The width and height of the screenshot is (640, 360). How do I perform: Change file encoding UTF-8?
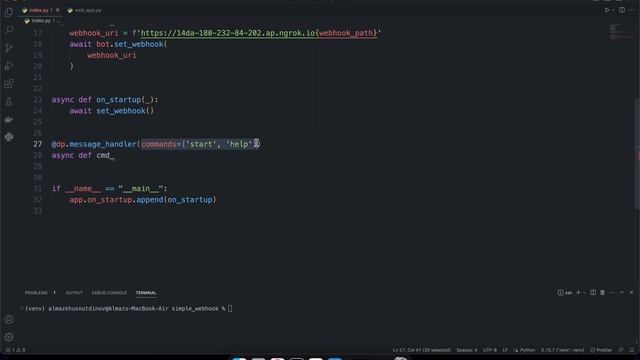pyautogui.click(x=489, y=350)
